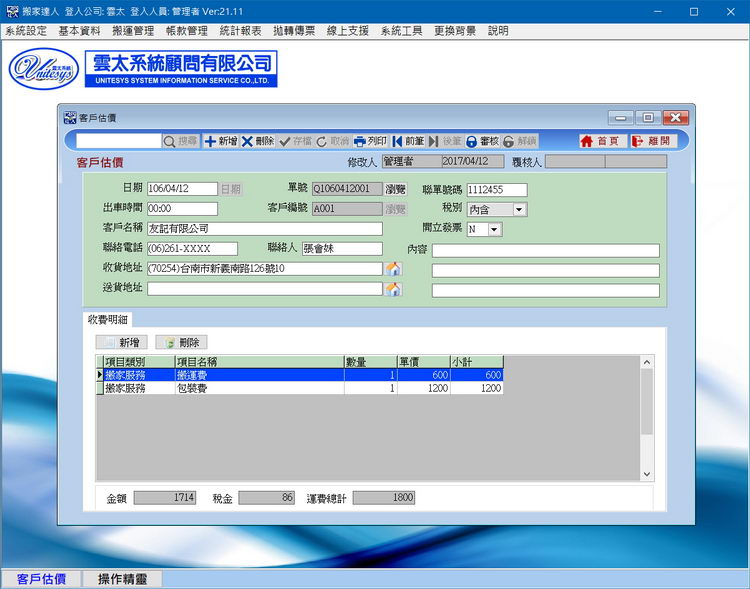Click the 審核 approve lock icon
This screenshot has height=589, width=750.
(482, 142)
